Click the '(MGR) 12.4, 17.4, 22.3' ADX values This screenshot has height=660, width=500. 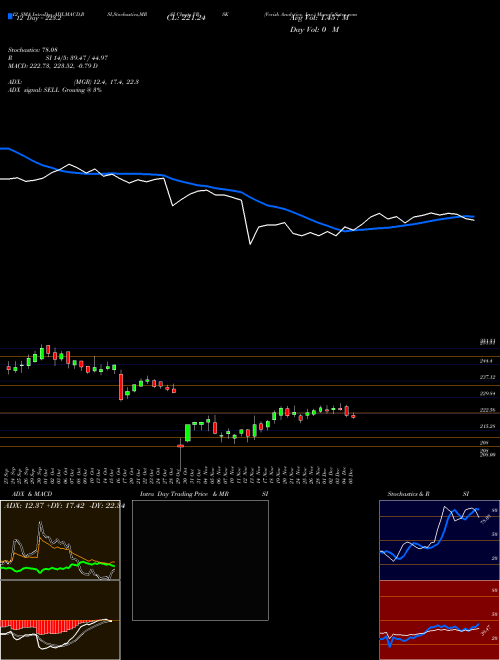[x=106, y=82]
